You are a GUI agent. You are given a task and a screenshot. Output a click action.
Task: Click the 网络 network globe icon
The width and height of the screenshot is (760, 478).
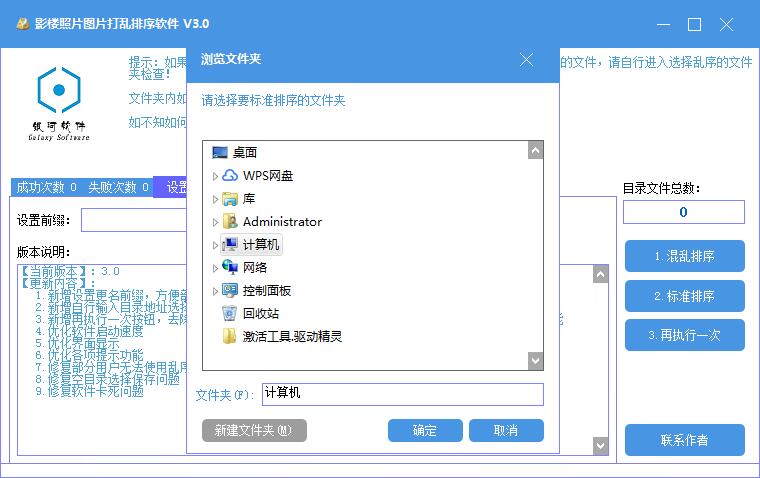point(230,267)
